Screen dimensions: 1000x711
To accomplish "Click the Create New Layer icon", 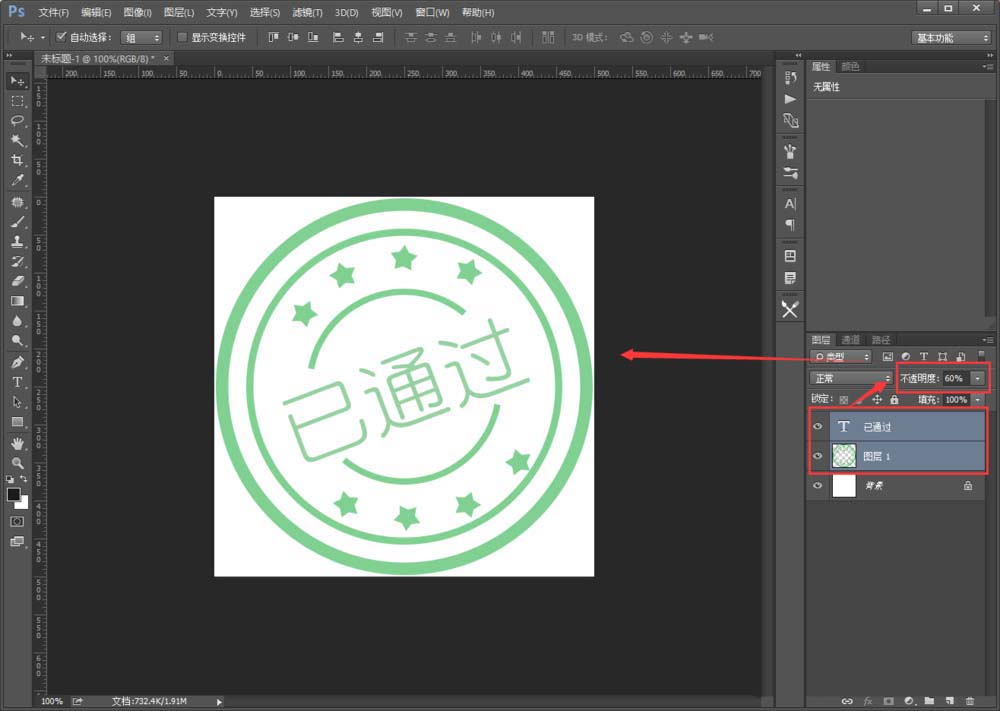I will [949, 701].
